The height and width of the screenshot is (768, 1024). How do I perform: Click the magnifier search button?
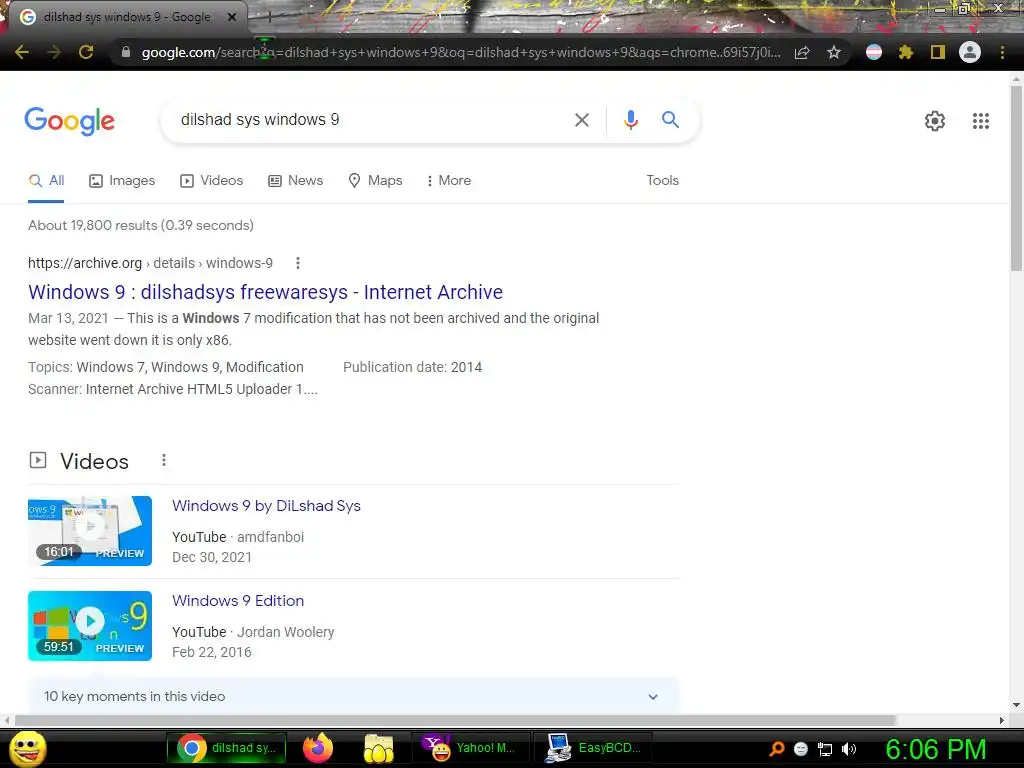pyautogui.click(x=670, y=120)
